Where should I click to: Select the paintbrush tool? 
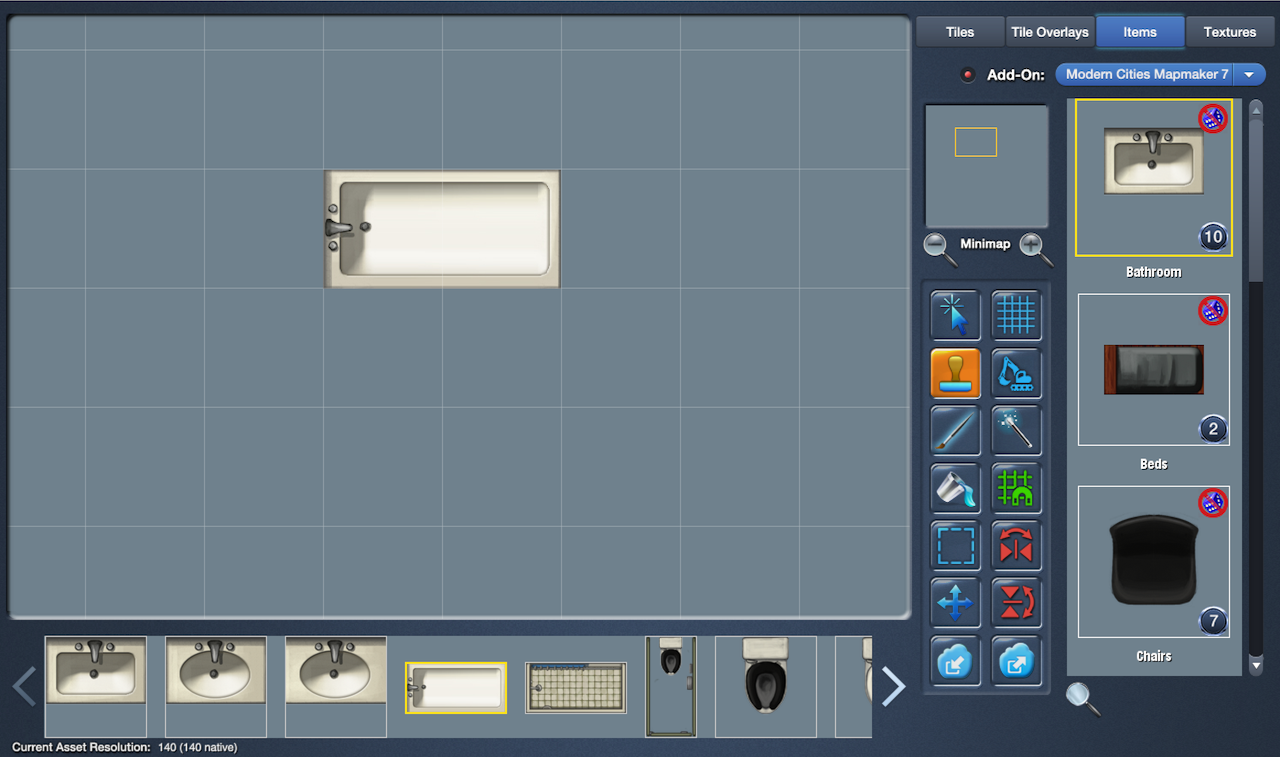tap(955, 431)
